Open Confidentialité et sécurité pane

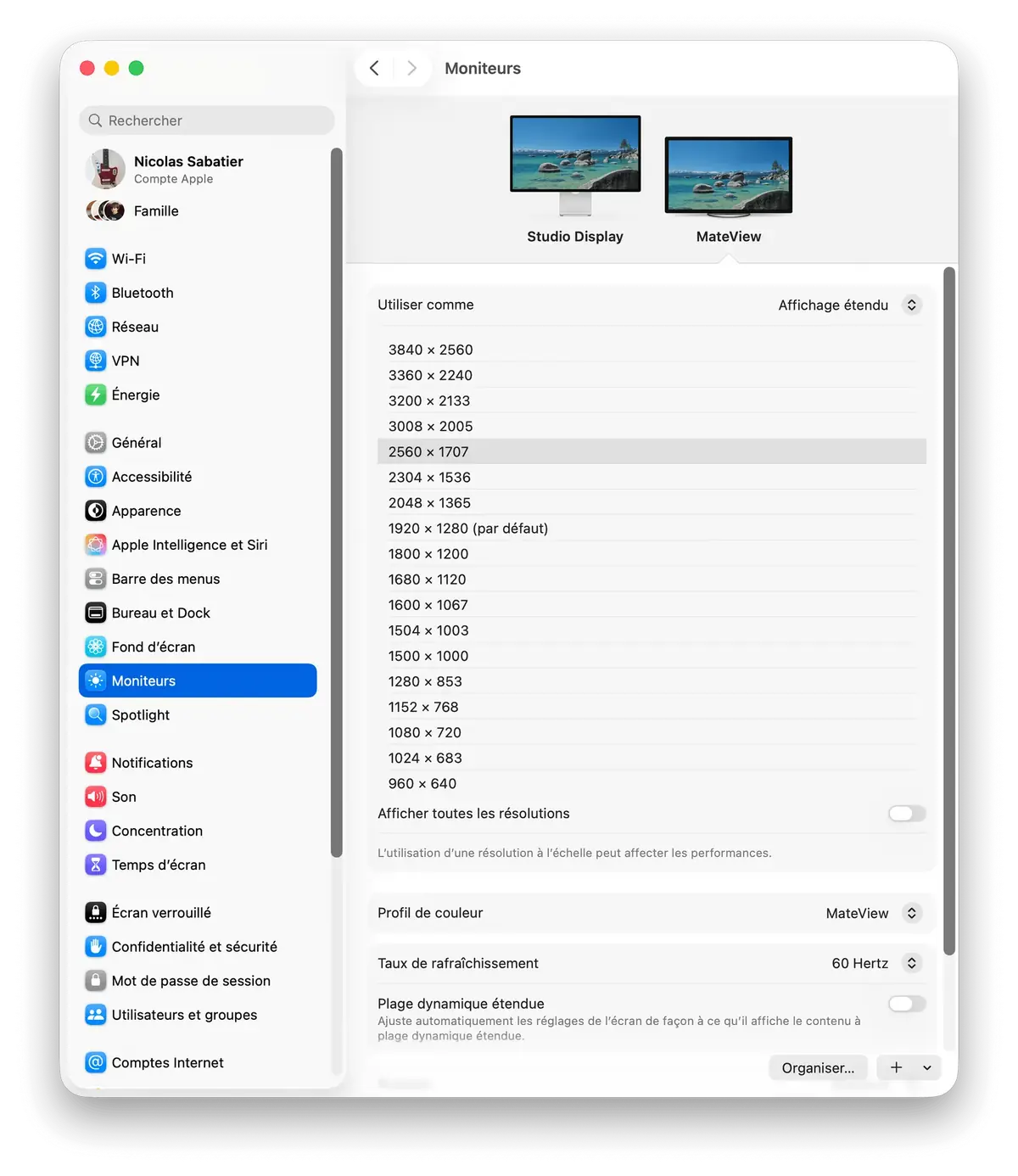click(x=198, y=947)
